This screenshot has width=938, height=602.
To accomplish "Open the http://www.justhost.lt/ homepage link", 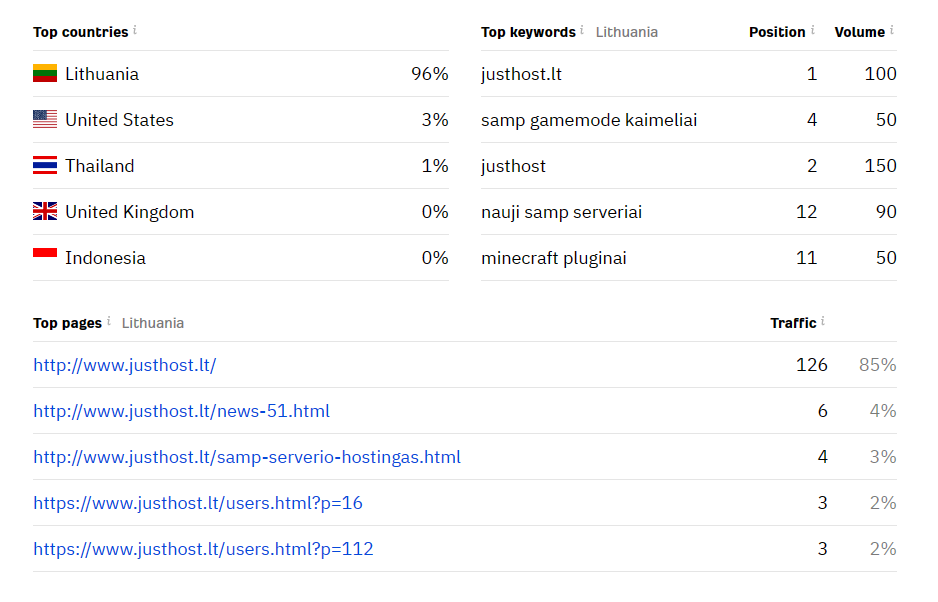I will click(124, 365).
